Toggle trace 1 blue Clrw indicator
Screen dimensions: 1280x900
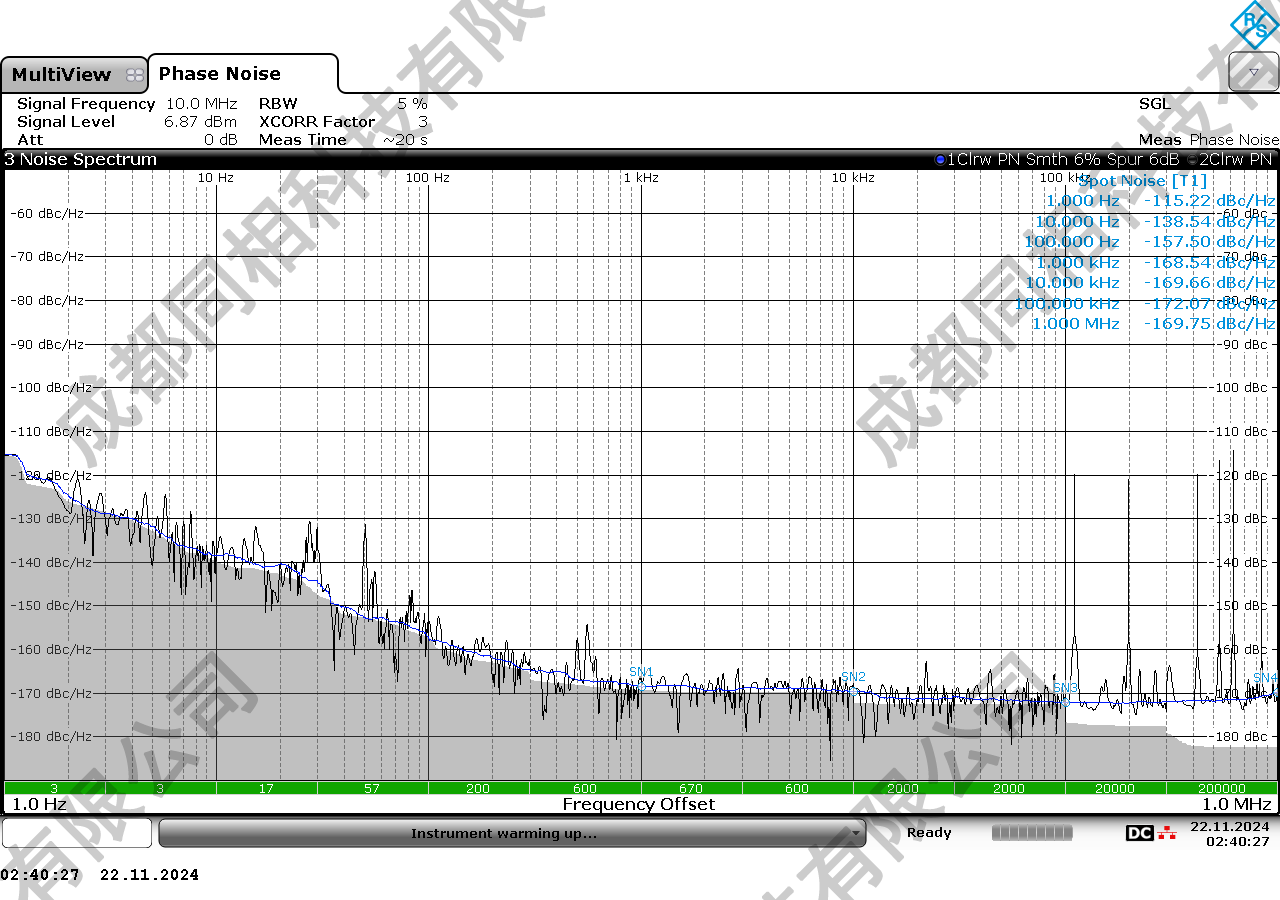click(x=940, y=159)
